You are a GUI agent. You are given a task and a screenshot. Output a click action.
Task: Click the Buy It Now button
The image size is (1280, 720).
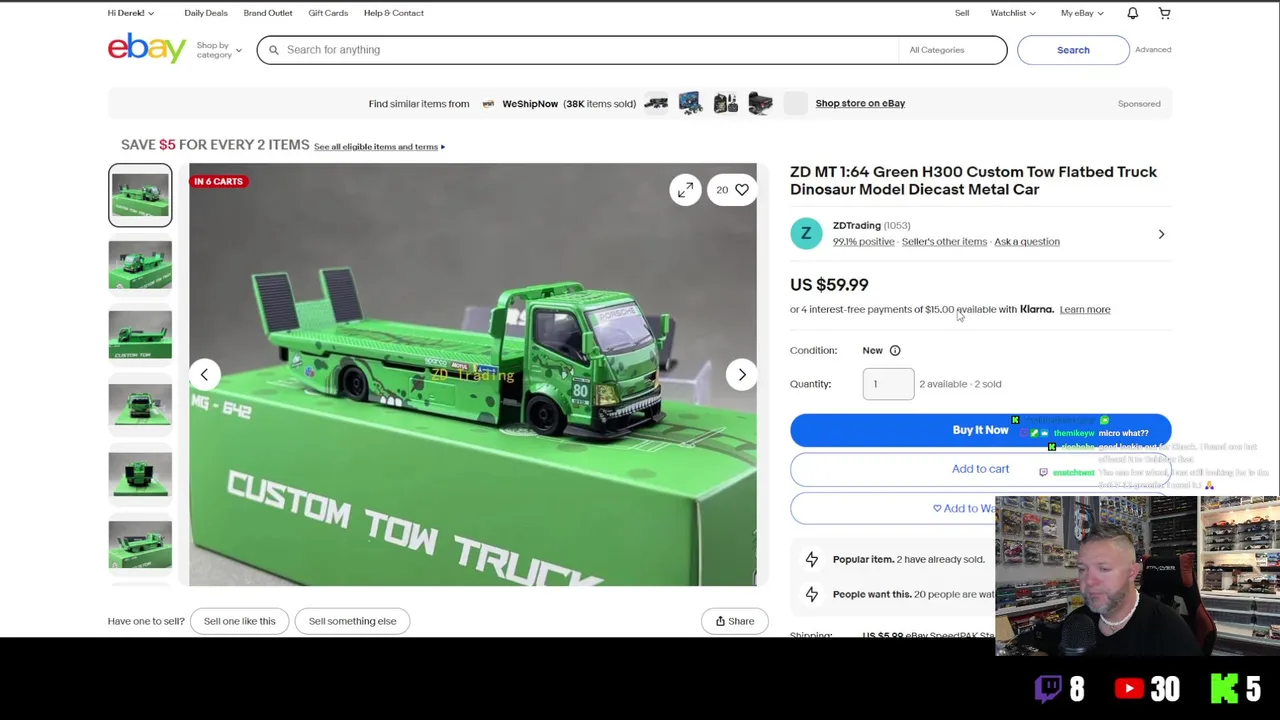pyautogui.click(x=980, y=430)
